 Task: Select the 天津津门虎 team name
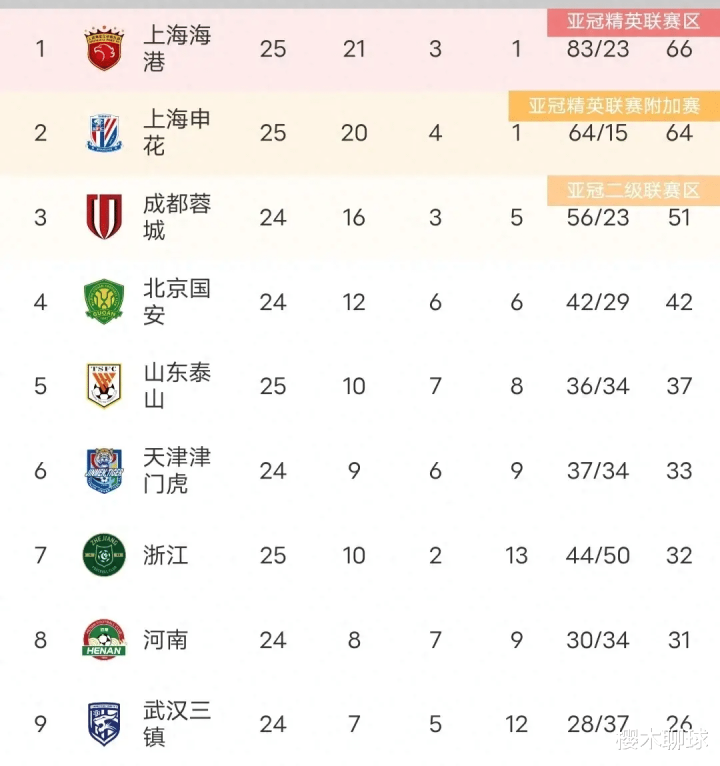[177, 470]
